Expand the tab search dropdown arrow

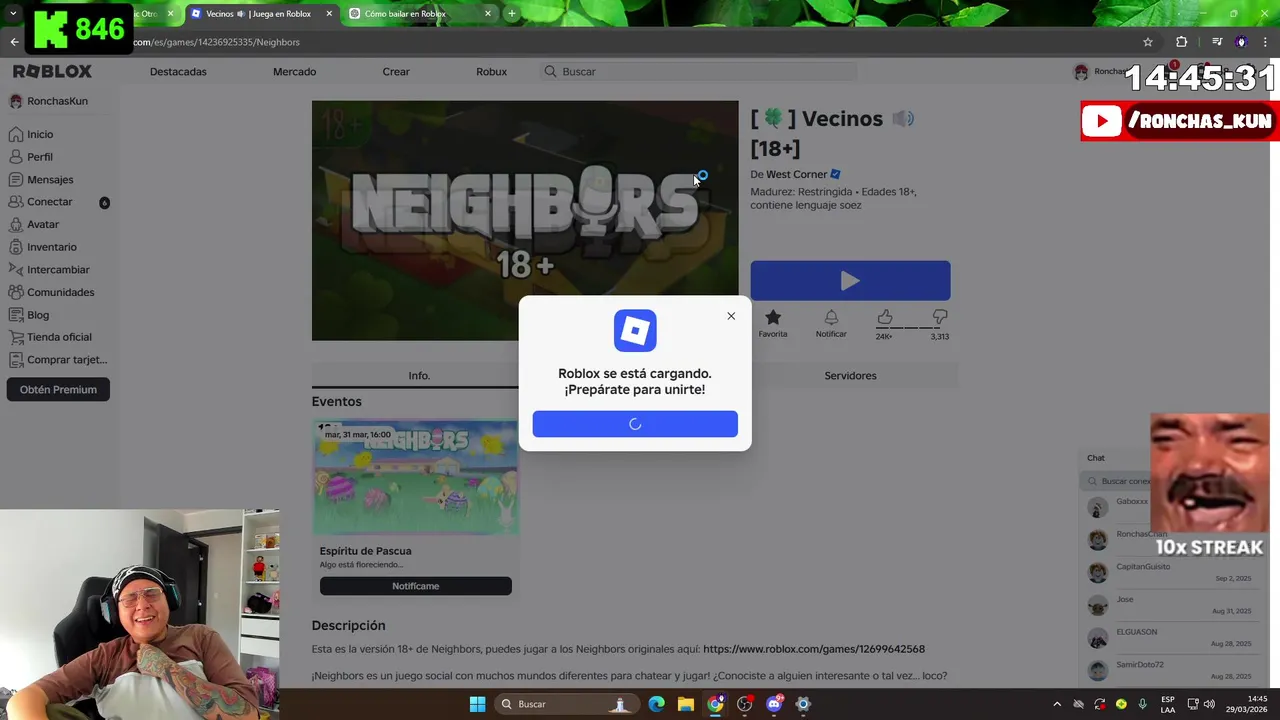coord(13,14)
